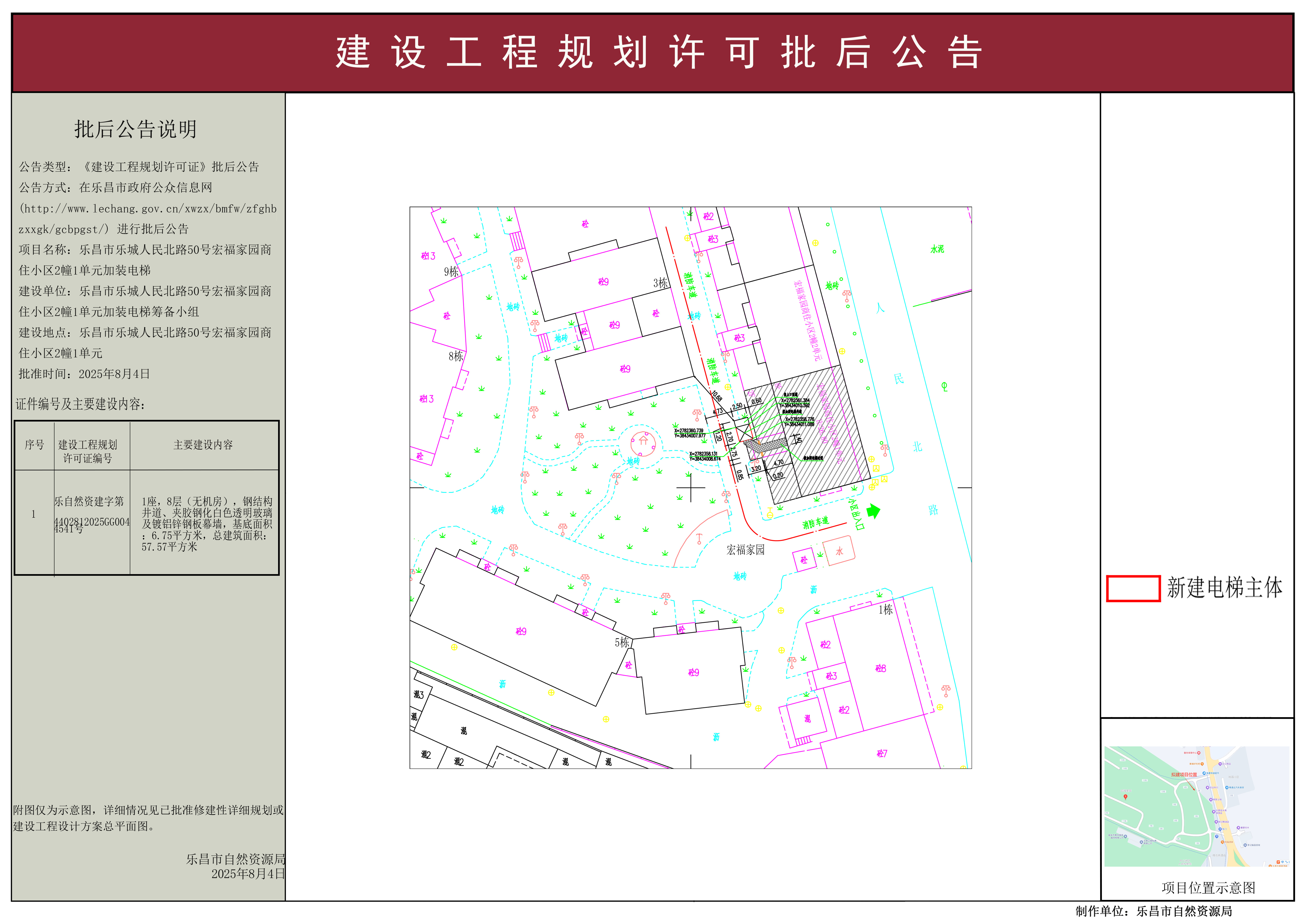Viewport: 1306px width, 924px height.
Task: Open the project location map thumbnail
Action: [1197, 806]
